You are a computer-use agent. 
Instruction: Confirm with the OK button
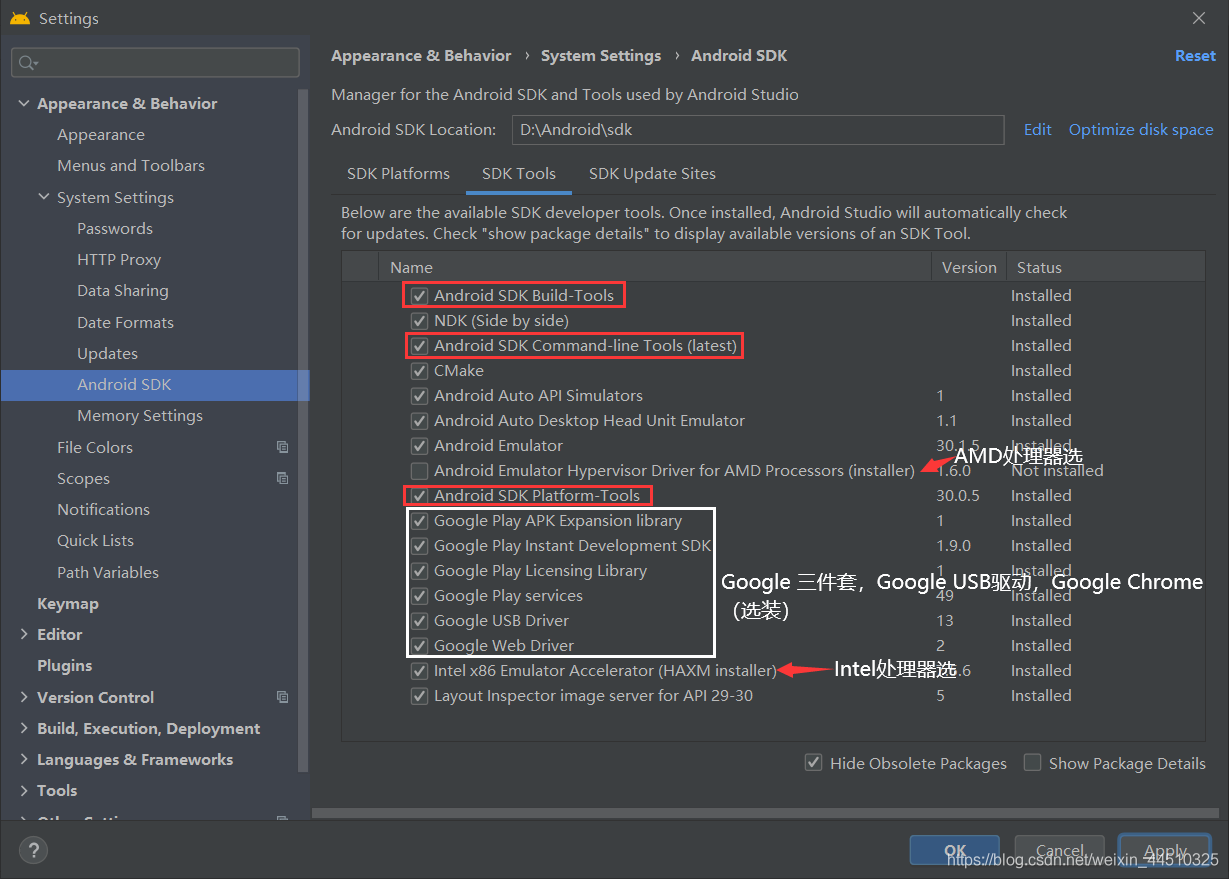pyautogui.click(x=954, y=851)
